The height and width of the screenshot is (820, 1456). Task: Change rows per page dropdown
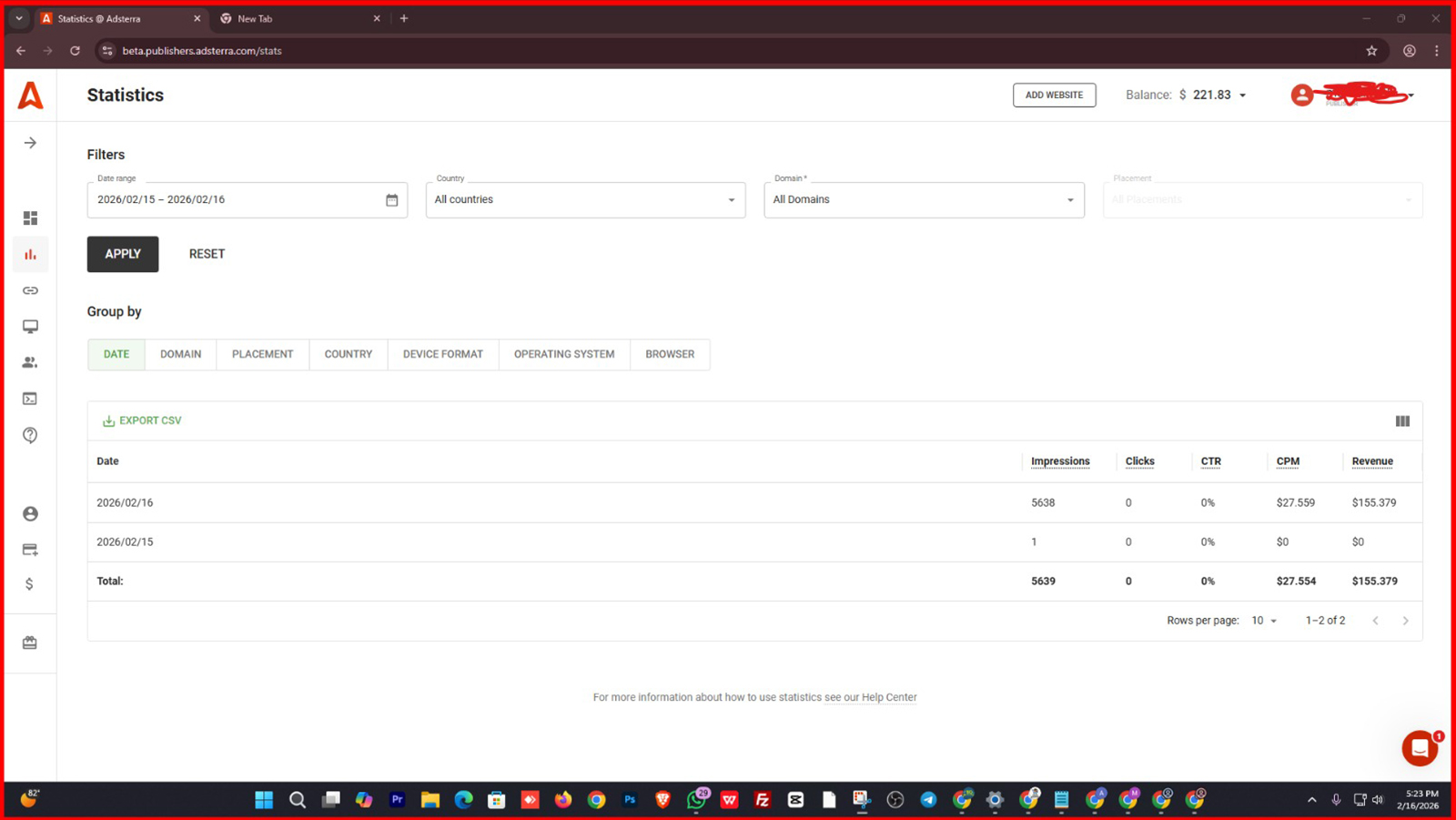click(x=1264, y=621)
